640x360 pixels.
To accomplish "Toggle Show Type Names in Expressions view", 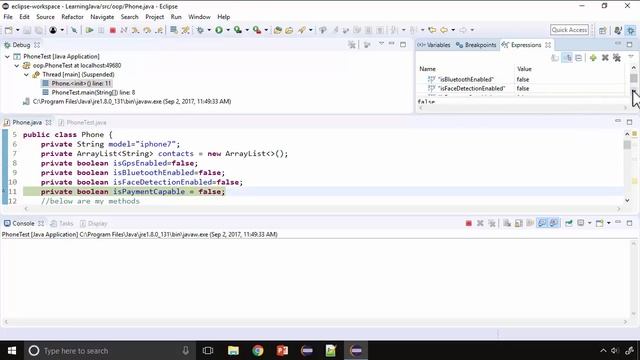I will [555, 58].
